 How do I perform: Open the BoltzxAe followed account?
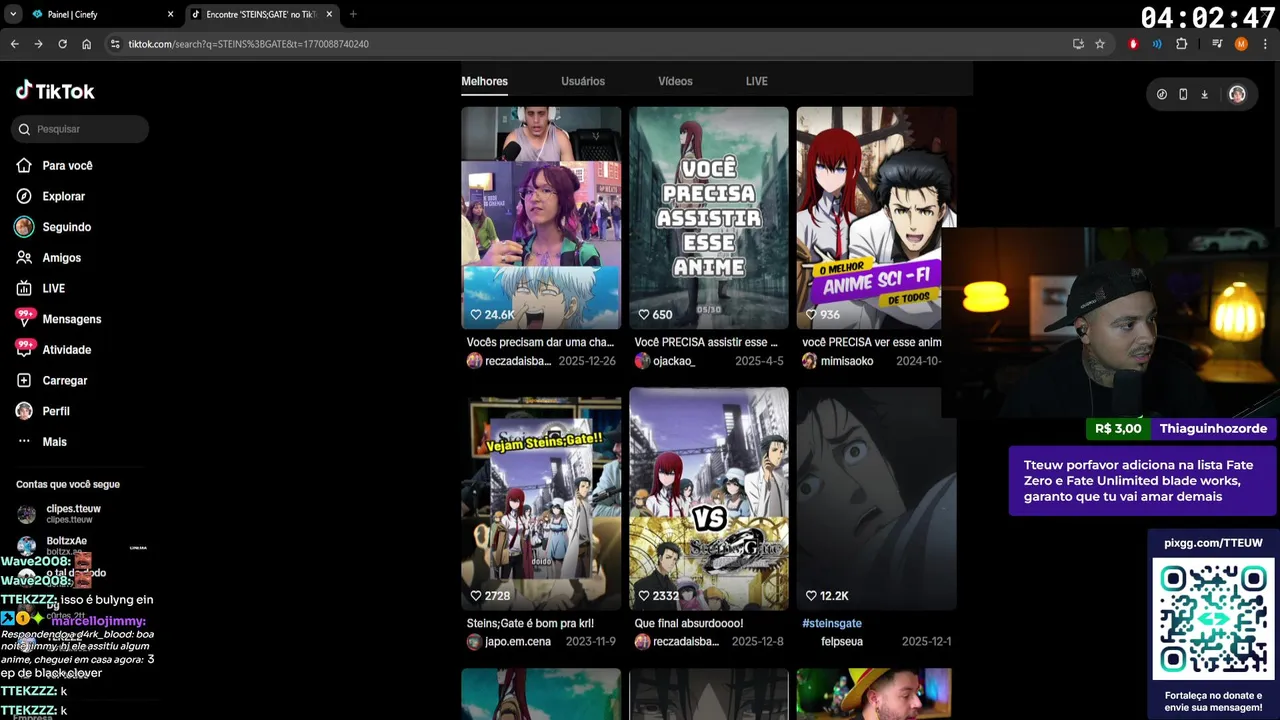(x=66, y=545)
